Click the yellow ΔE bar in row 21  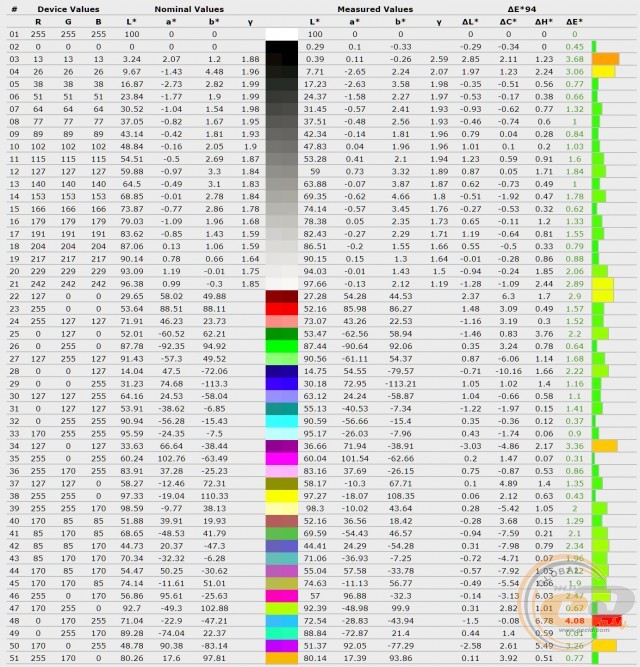point(603,284)
